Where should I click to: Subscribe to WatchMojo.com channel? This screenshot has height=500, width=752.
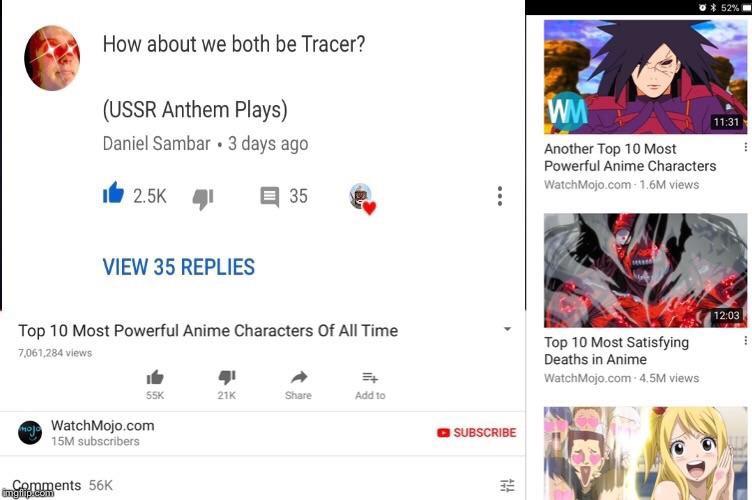[x=476, y=432]
